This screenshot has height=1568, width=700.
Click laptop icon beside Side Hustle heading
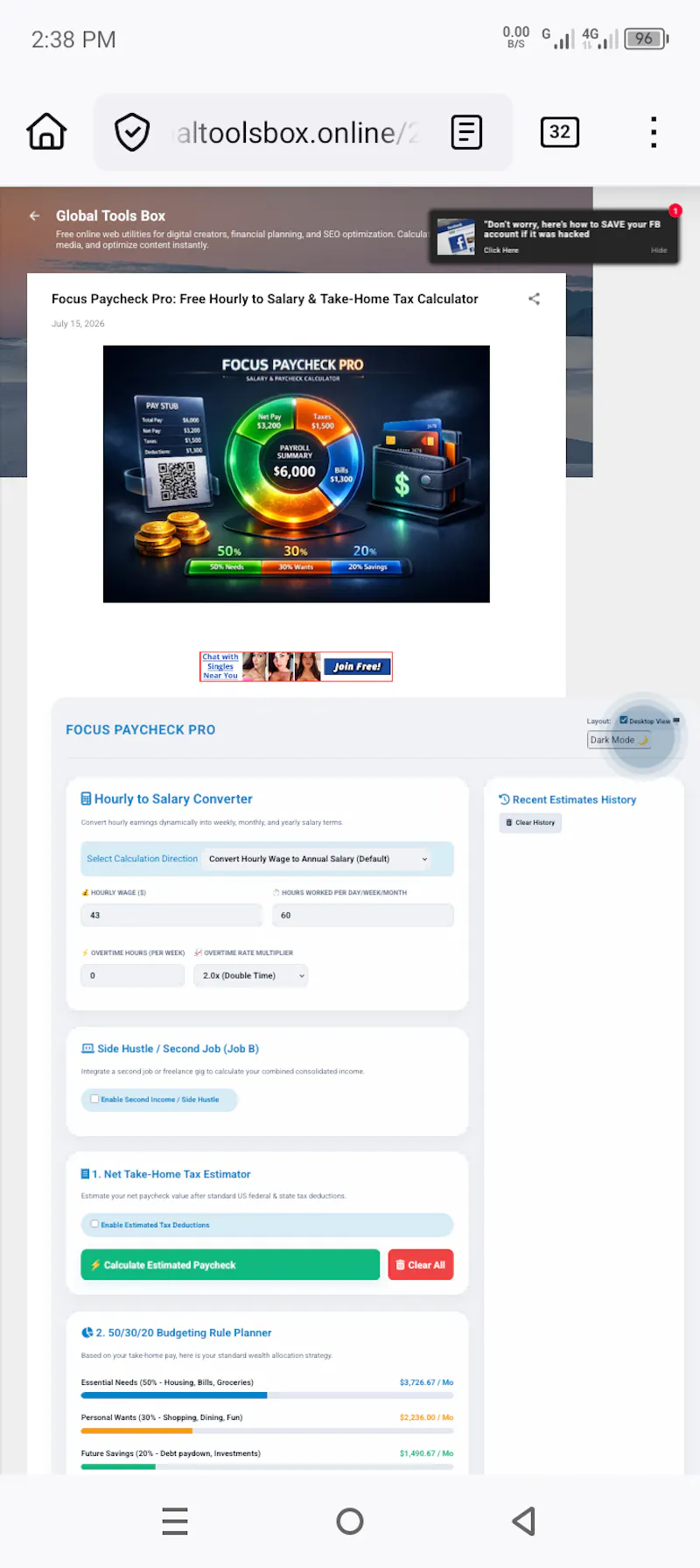pos(87,1048)
